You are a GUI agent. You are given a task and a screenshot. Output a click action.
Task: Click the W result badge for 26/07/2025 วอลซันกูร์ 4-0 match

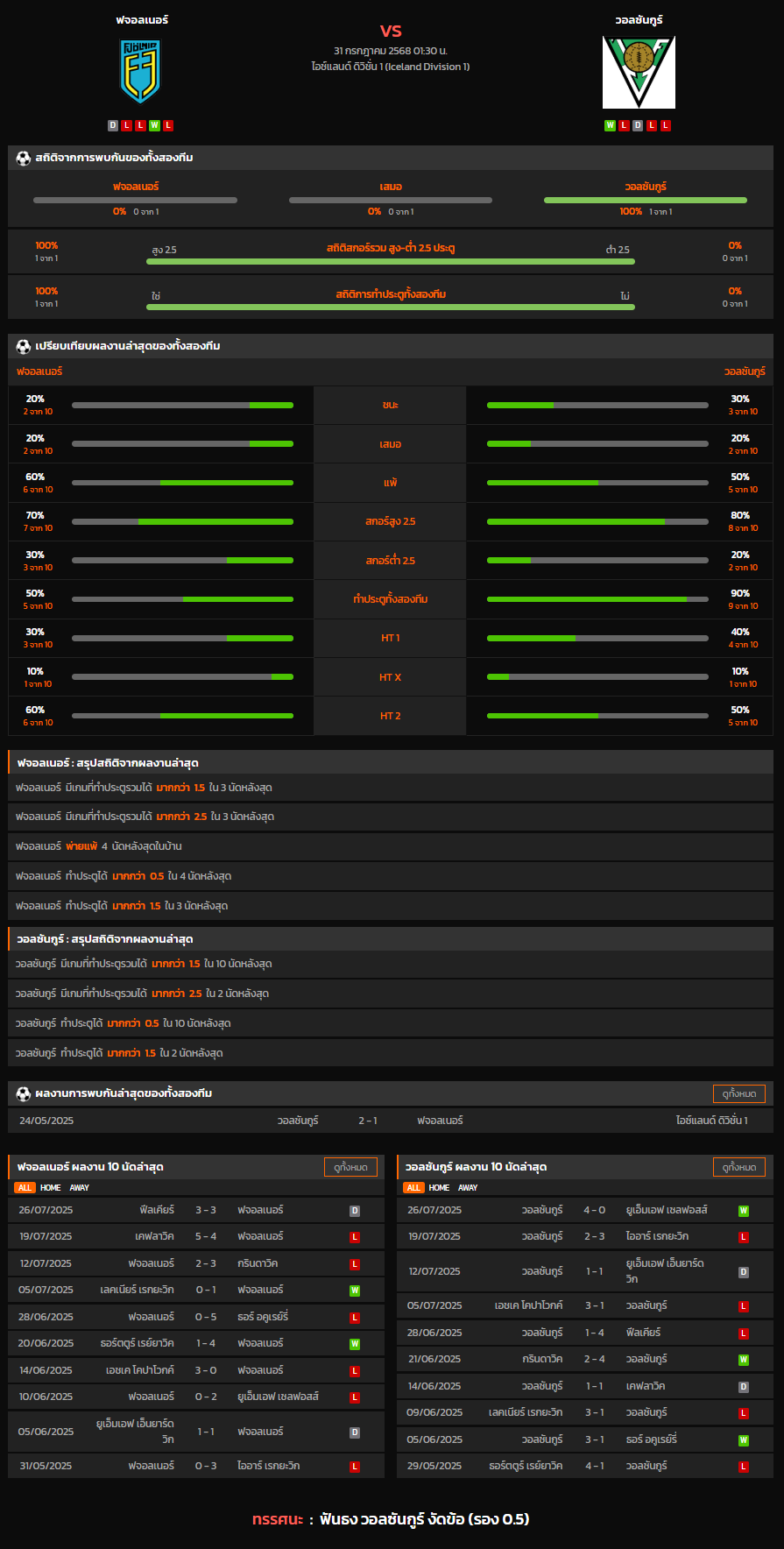coord(744,1211)
